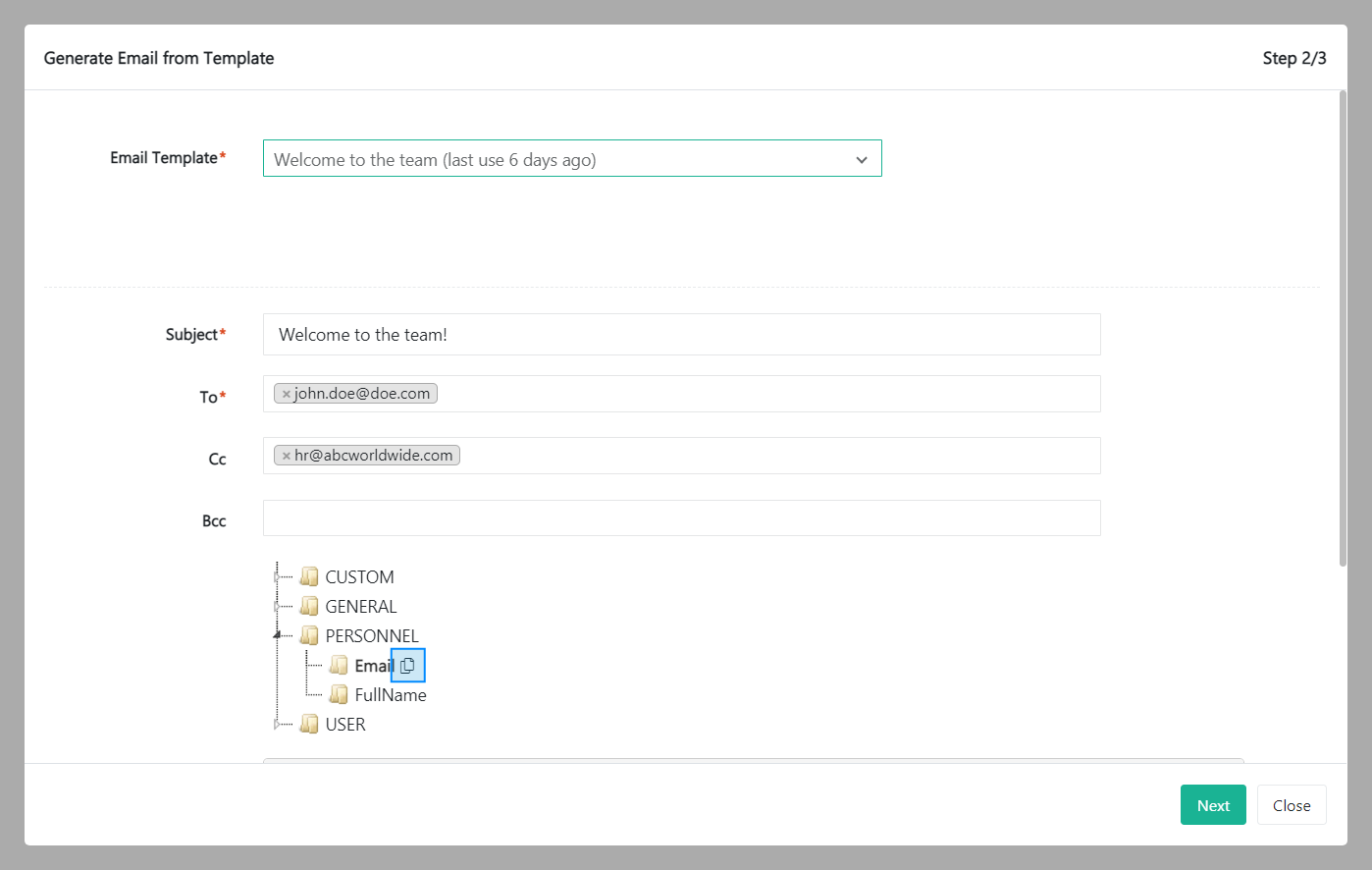Click the Next button

tap(1213, 805)
